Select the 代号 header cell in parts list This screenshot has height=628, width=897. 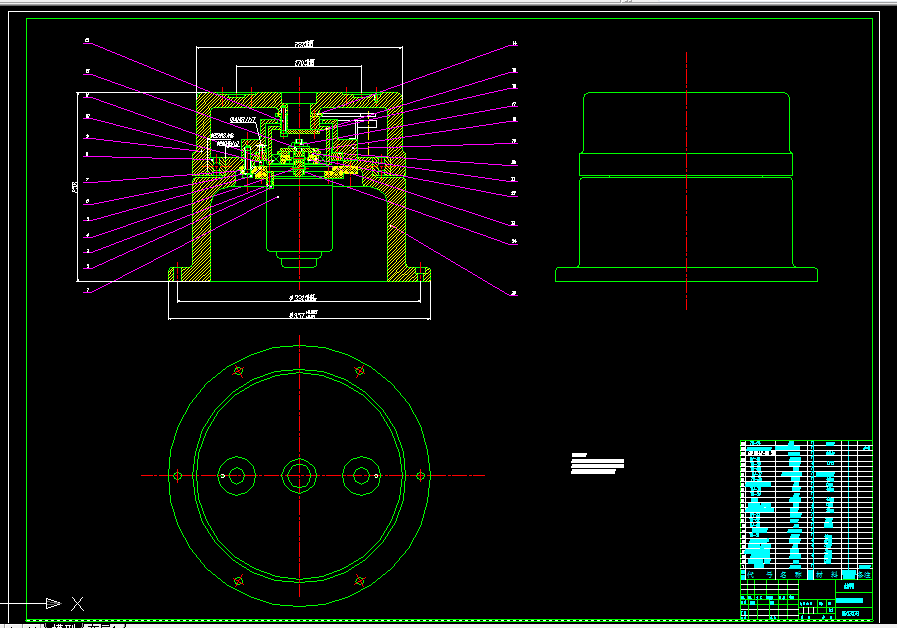coord(760,574)
